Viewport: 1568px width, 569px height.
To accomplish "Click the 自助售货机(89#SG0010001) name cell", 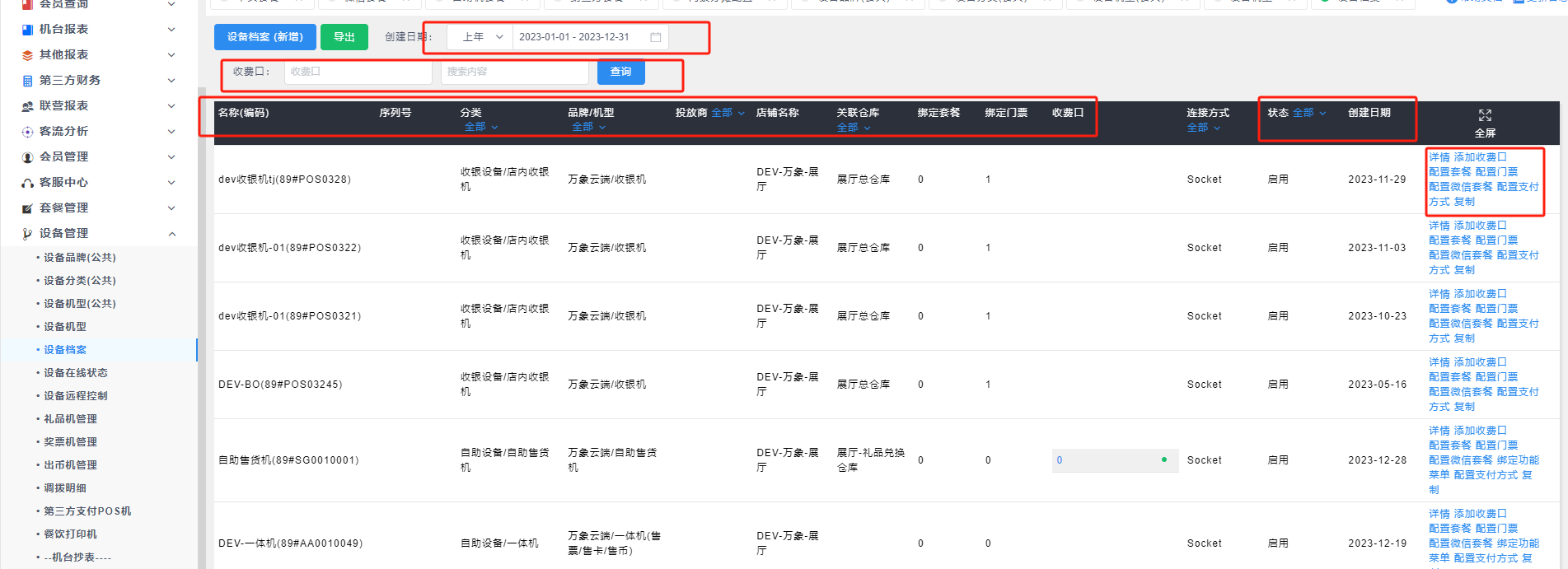I will (x=288, y=460).
